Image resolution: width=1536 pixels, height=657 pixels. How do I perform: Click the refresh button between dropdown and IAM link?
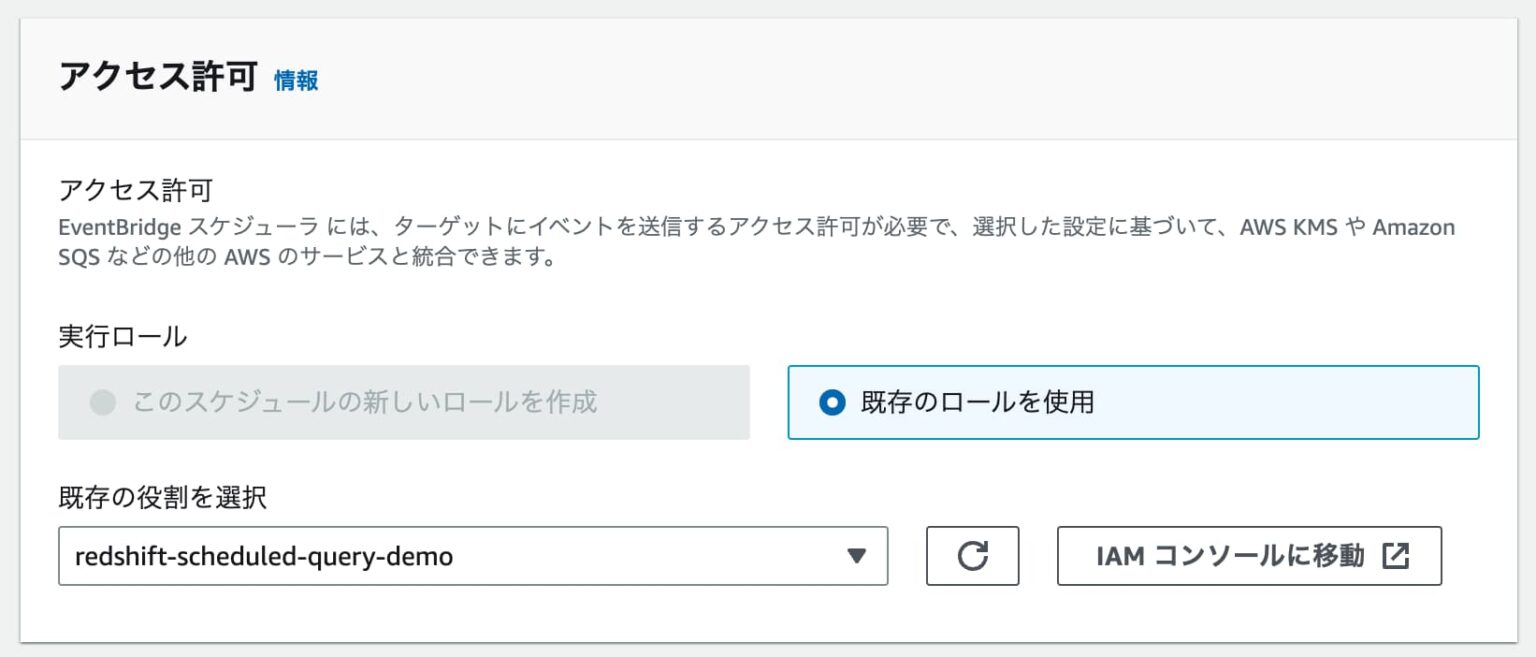pos(972,556)
